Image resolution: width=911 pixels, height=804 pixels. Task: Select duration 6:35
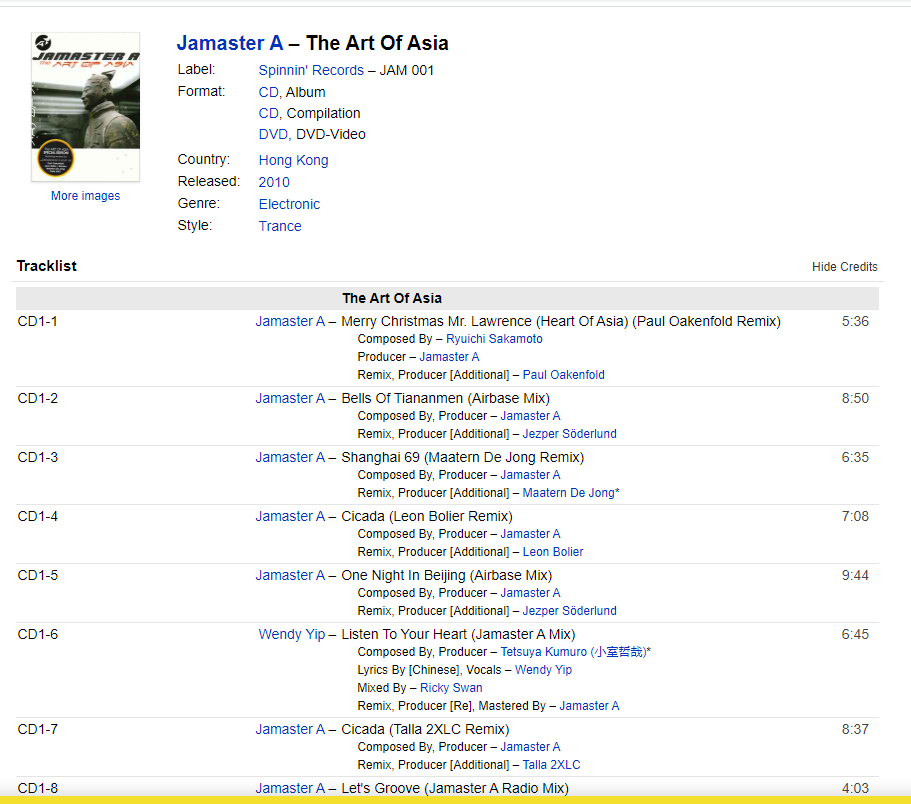[855, 458]
